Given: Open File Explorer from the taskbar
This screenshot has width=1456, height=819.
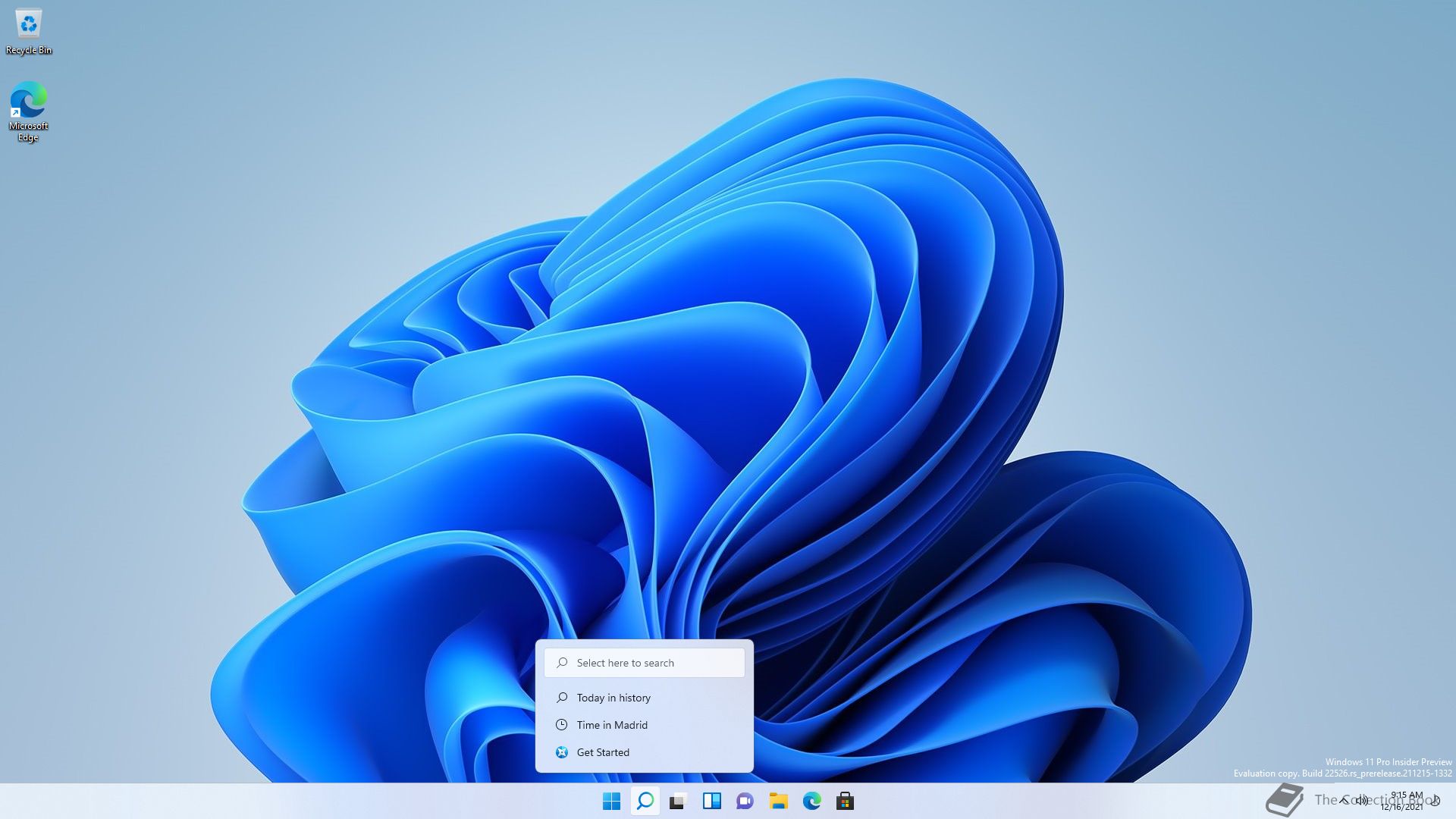Looking at the screenshot, I should pyautogui.click(x=778, y=801).
